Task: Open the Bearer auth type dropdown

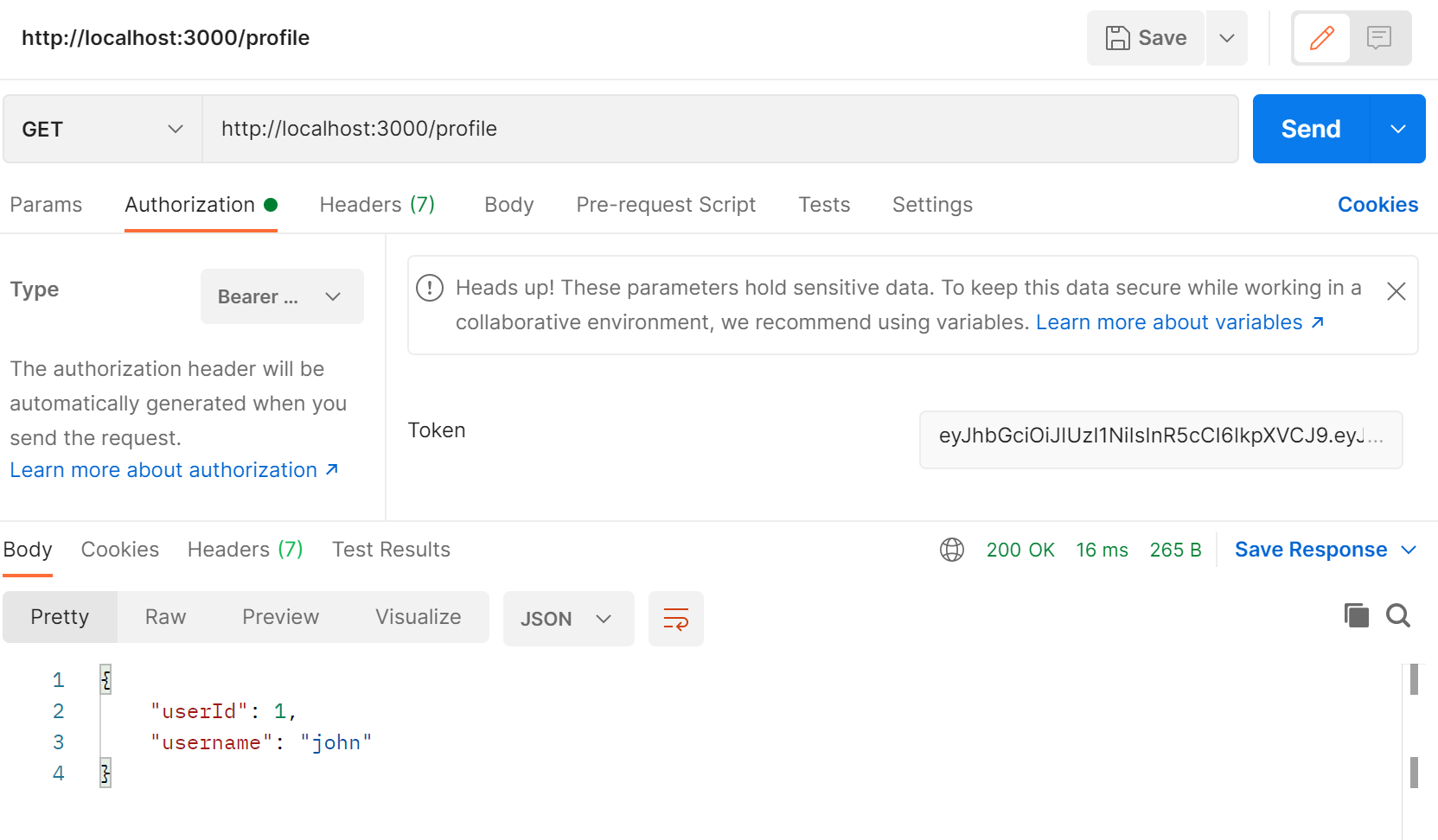Action: (x=282, y=296)
